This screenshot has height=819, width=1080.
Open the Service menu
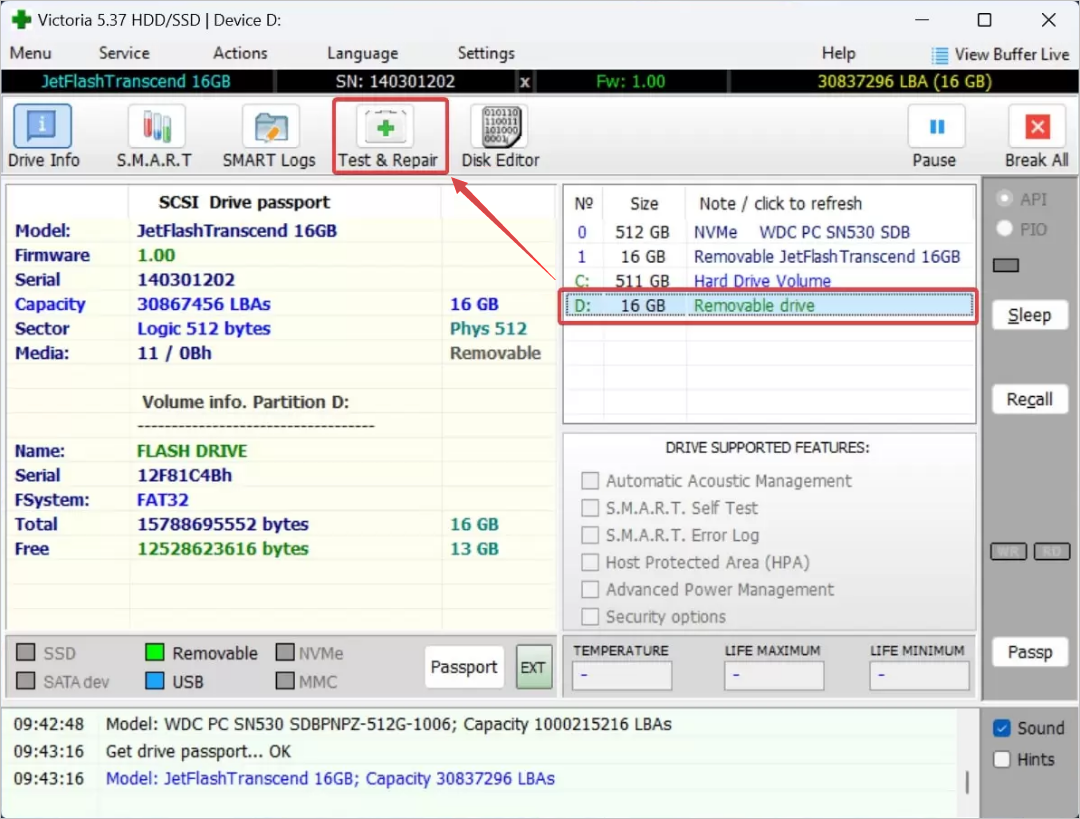124,53
